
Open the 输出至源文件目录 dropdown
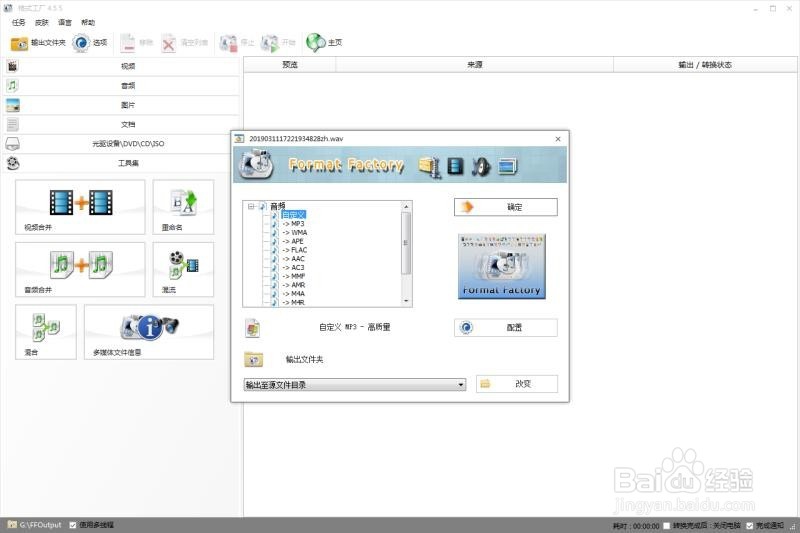coord(355,385)
